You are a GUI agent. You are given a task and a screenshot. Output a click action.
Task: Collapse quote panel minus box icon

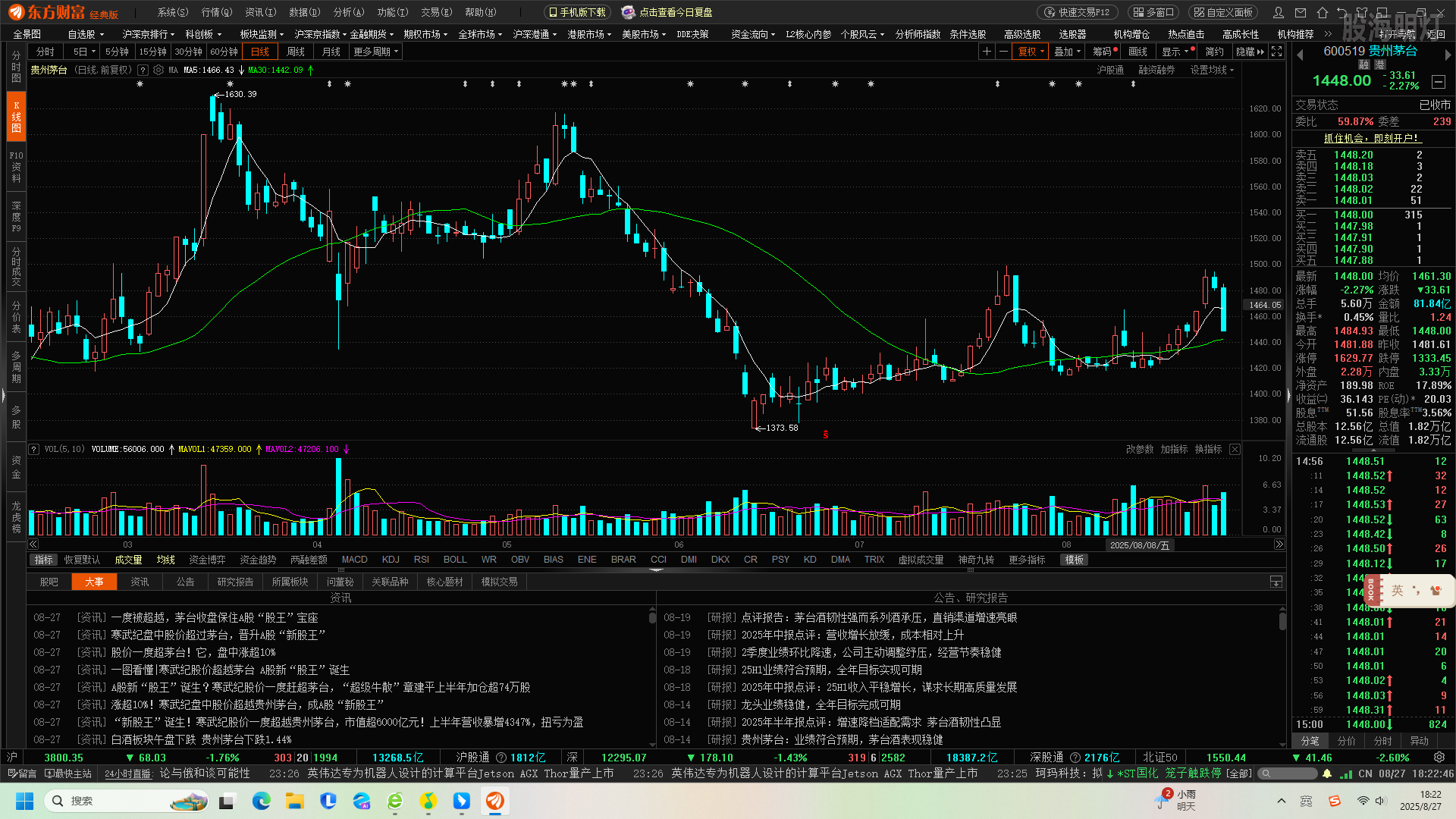[x=1439, y=81]
